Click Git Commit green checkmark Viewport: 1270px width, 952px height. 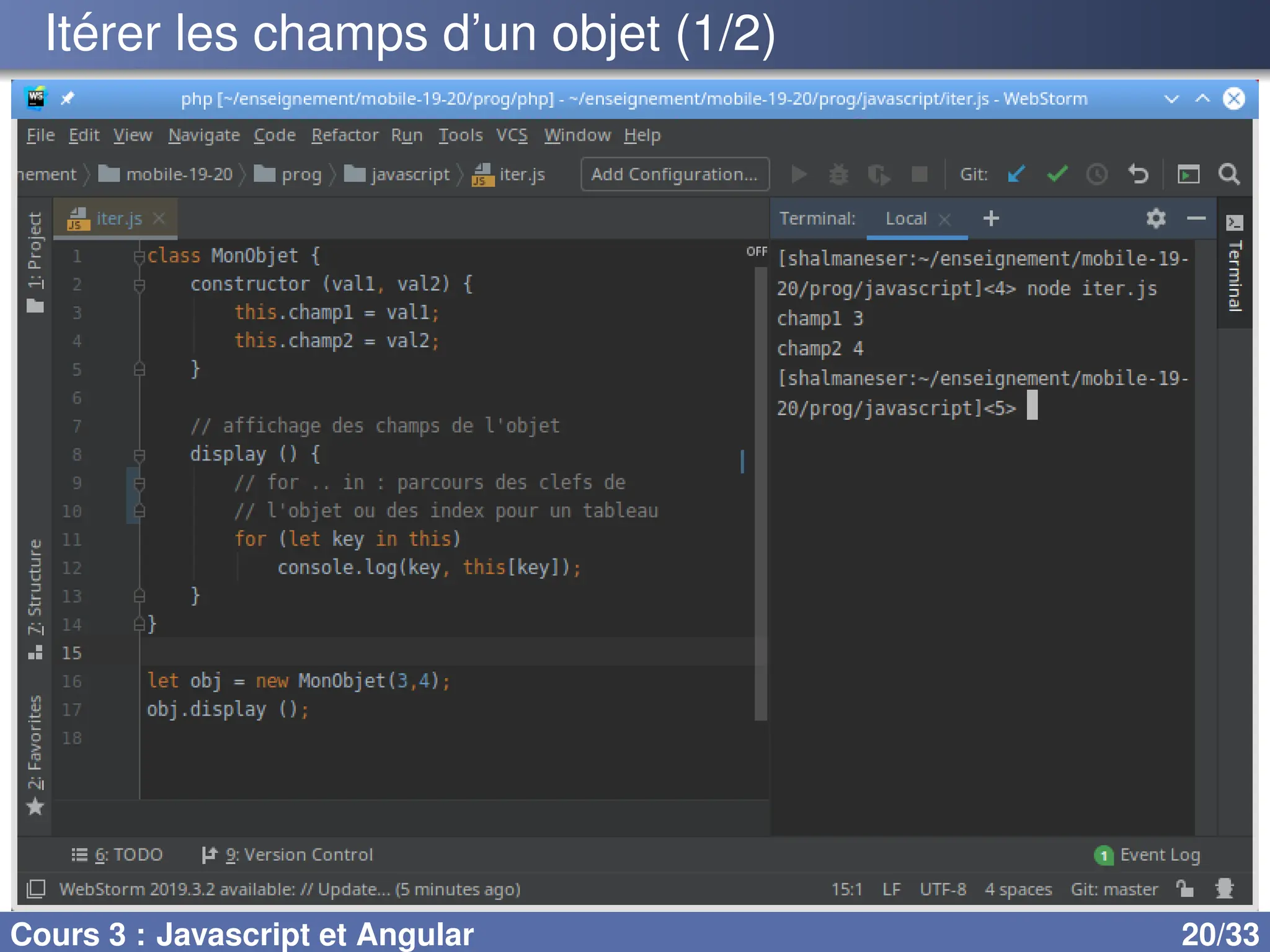coord(1057,175)
